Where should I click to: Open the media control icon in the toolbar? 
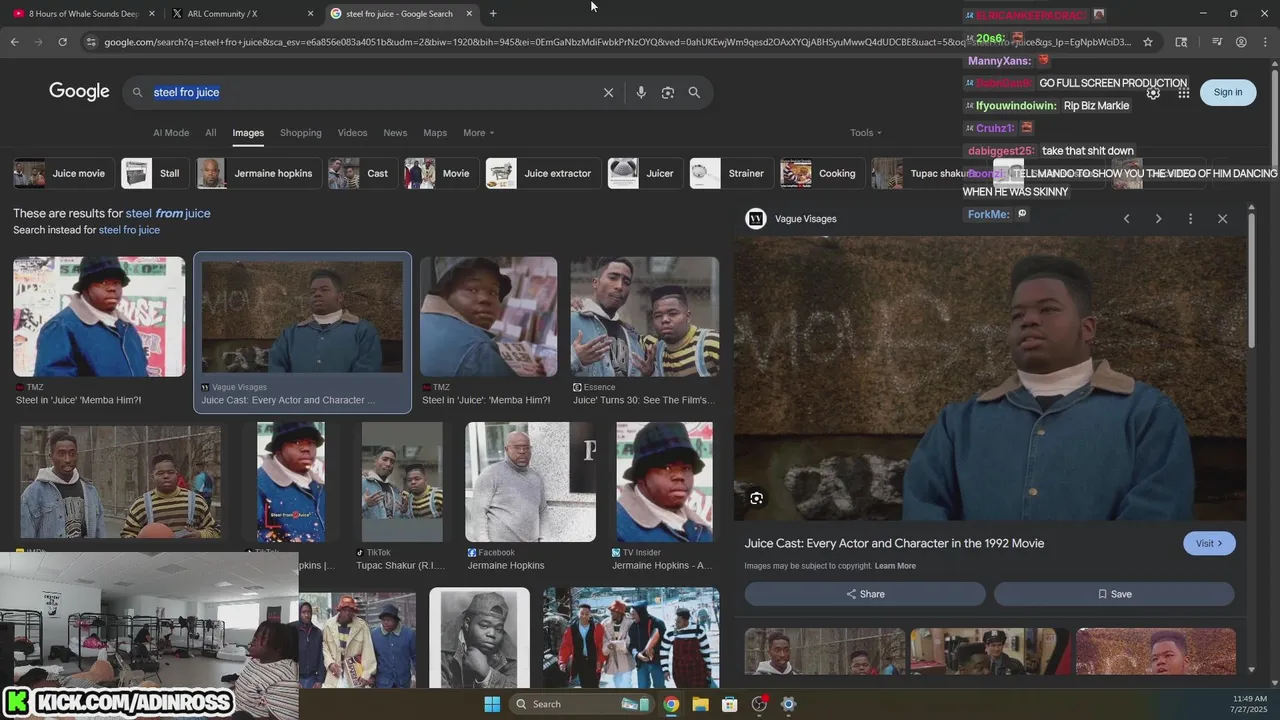coord(1217,42)
